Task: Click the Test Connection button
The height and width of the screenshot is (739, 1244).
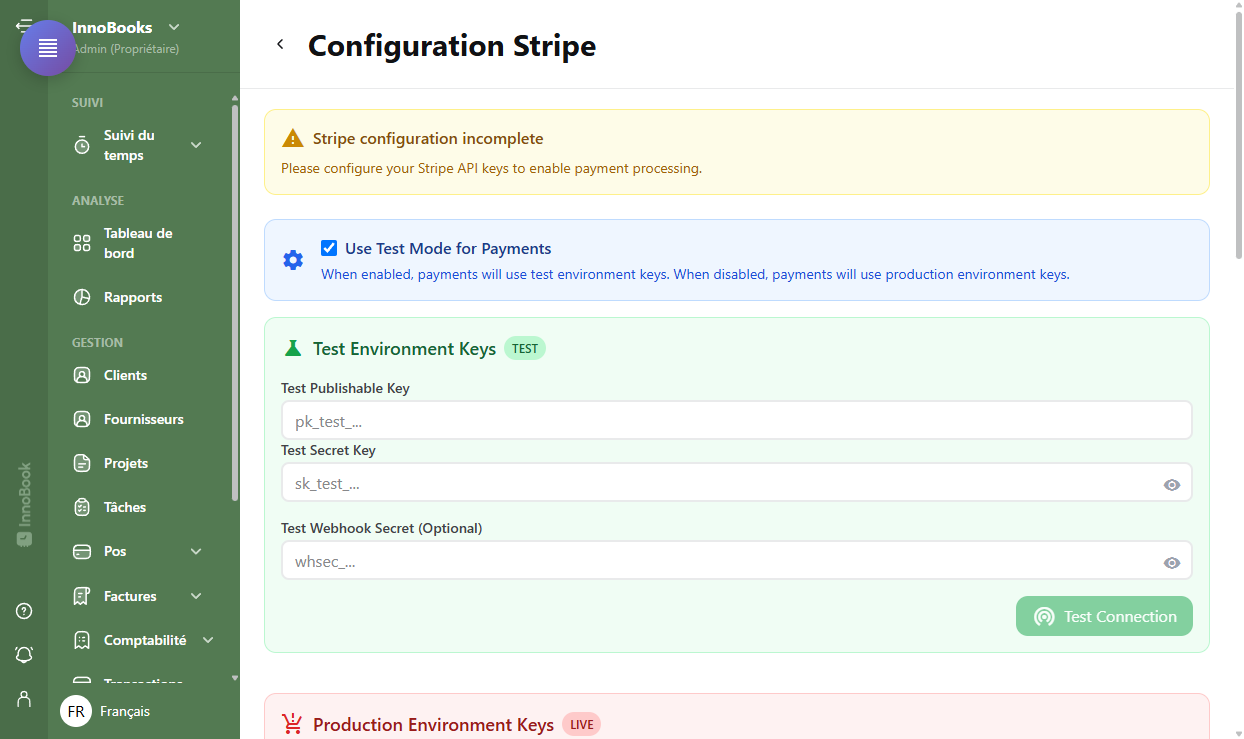Action: click(x=1104, y=616)
